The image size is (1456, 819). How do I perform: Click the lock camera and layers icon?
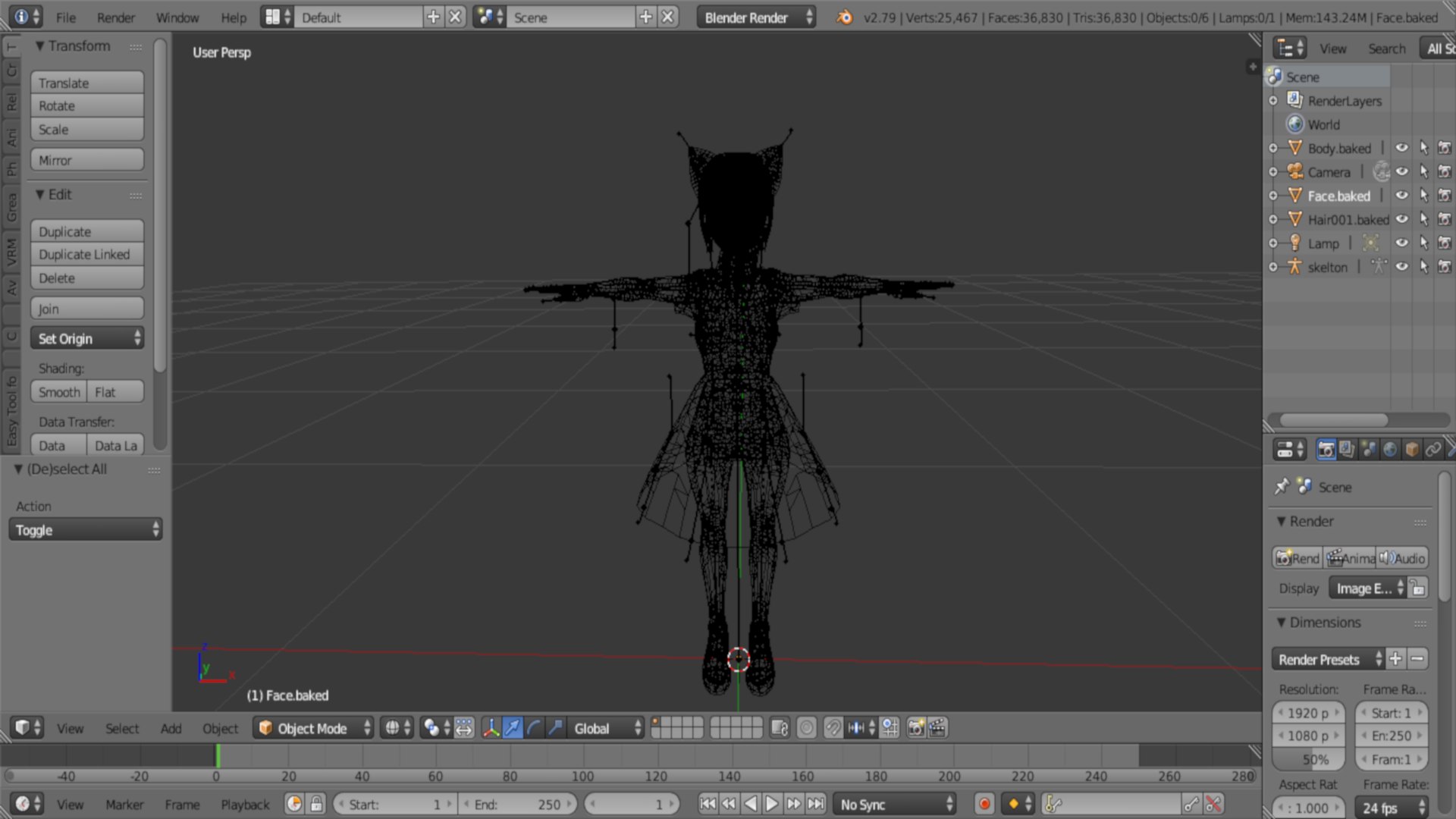[780, 728]
